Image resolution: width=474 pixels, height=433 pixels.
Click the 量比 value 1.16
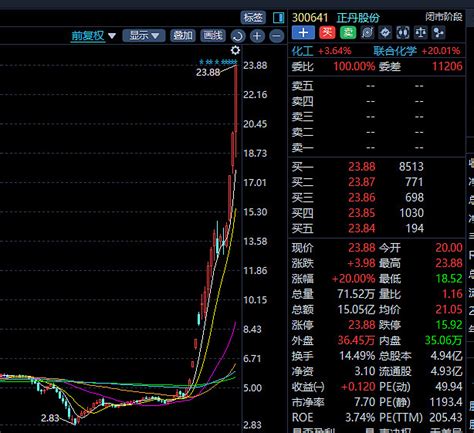pos(452,294)
